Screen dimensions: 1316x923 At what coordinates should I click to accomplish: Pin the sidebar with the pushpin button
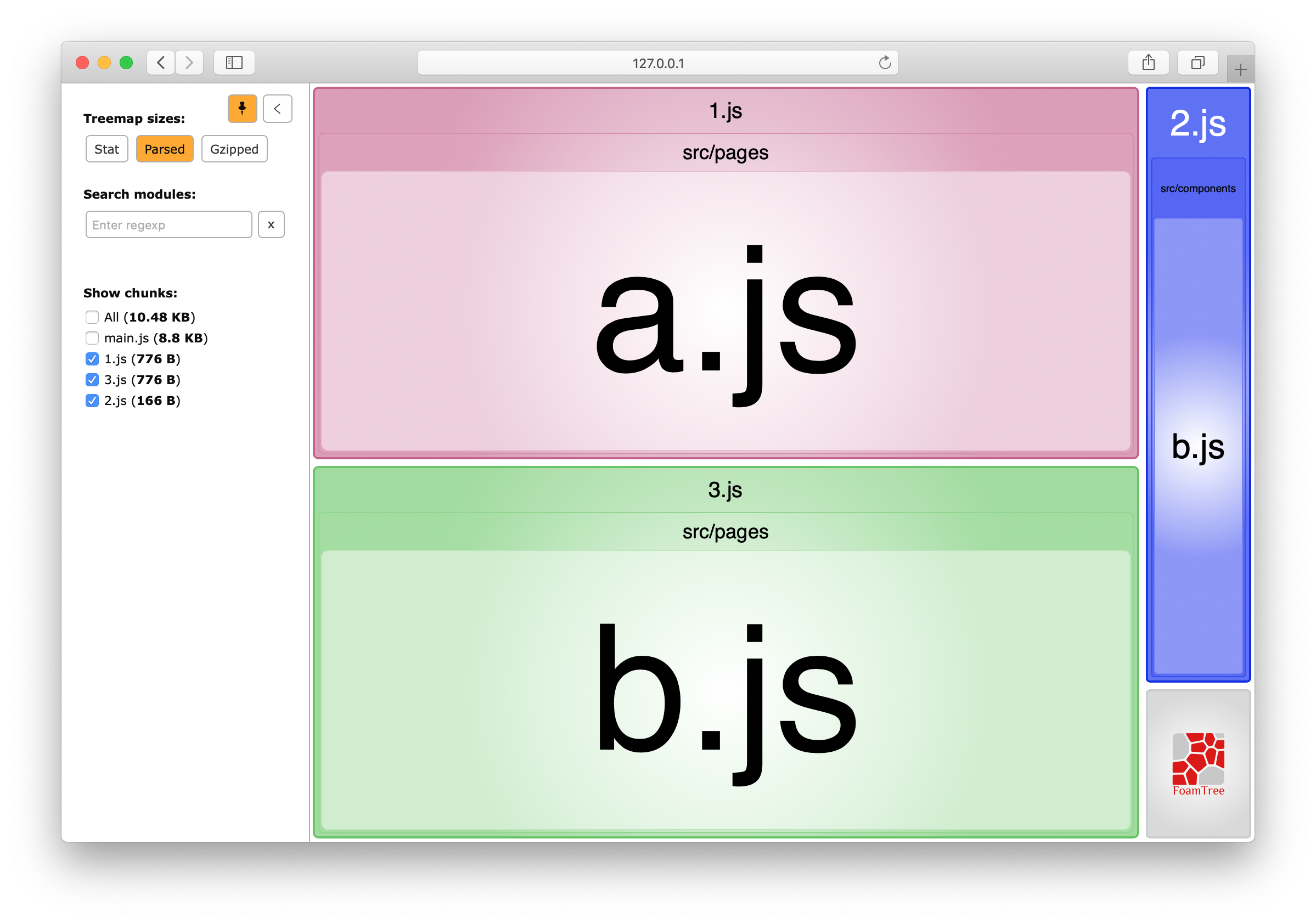pyautogui.click(x=242, y=108)
